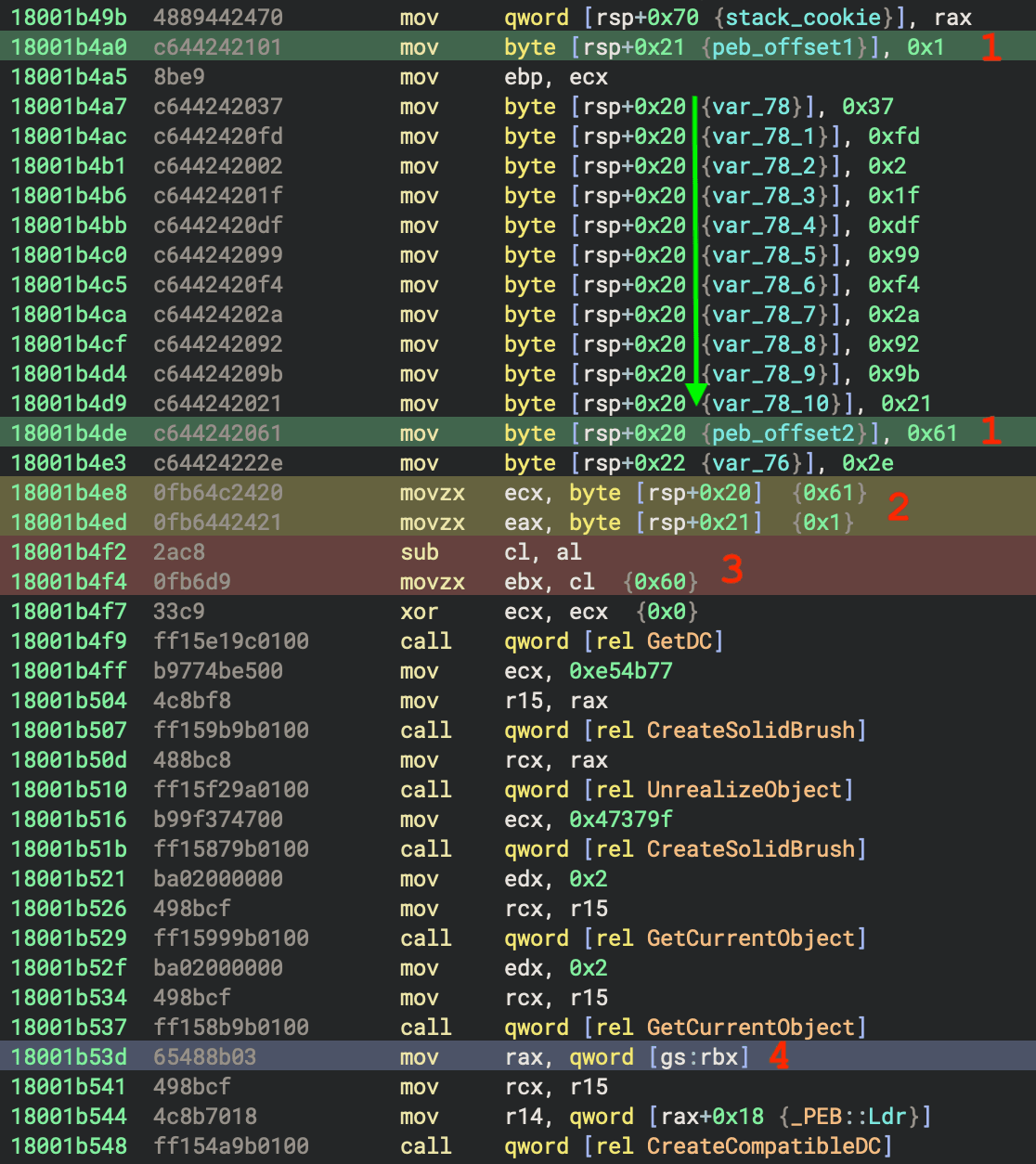
Task: Click the GetDC function call
Action: click(683, 641)
